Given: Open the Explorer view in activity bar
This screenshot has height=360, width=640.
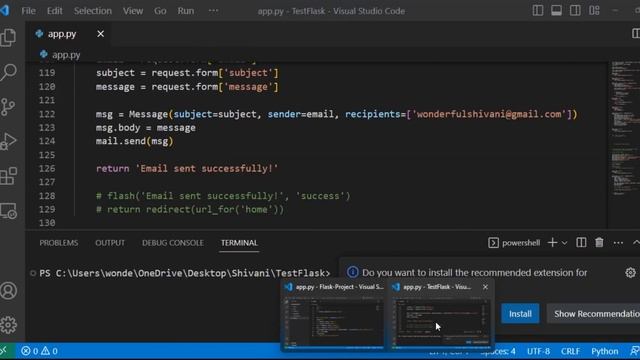Looking at the screenshot, I should point(9,37).
